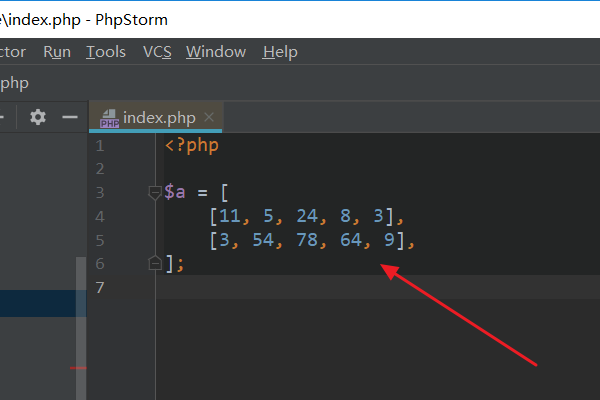Click line number 3 in gutter

tap(100, 193)
